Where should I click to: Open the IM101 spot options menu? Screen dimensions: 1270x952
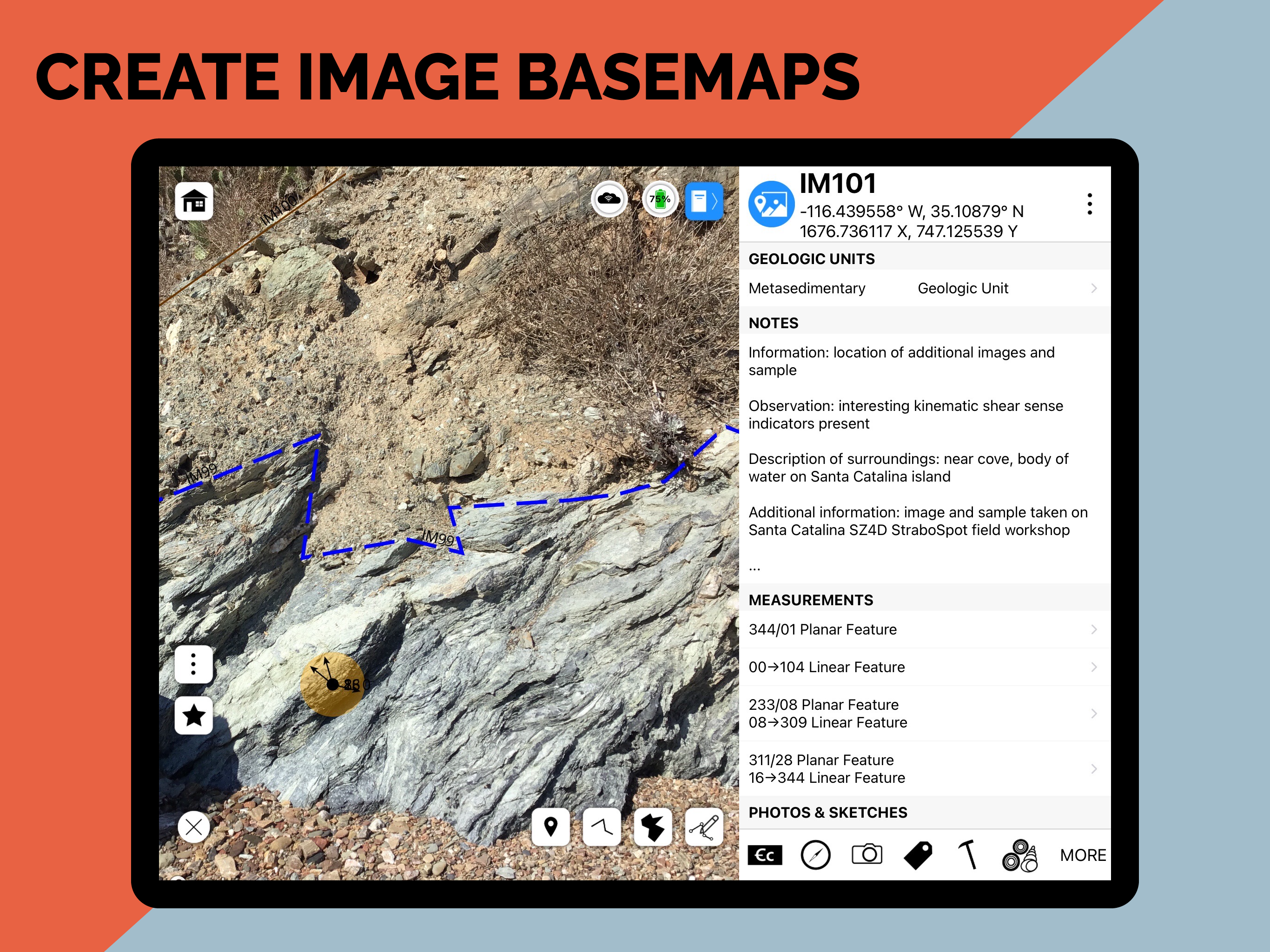click(x=1089, y=205)
